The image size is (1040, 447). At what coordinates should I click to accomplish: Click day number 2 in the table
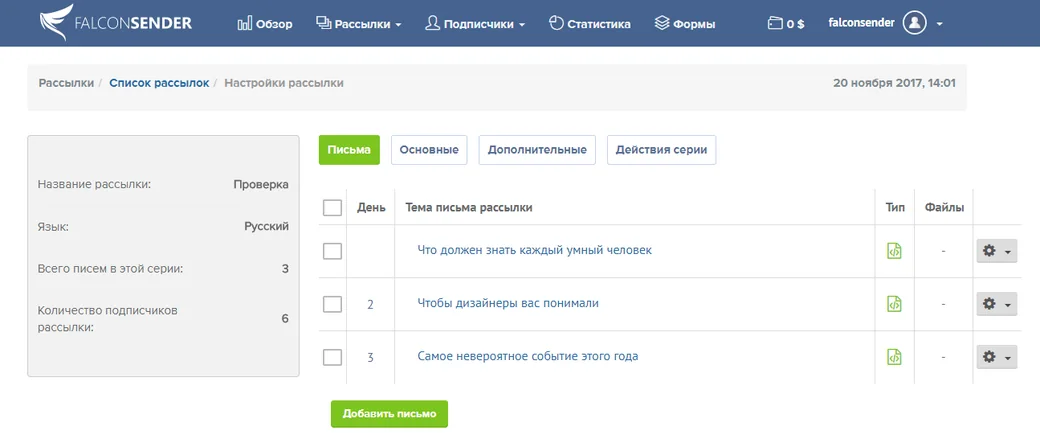[370, 304]
